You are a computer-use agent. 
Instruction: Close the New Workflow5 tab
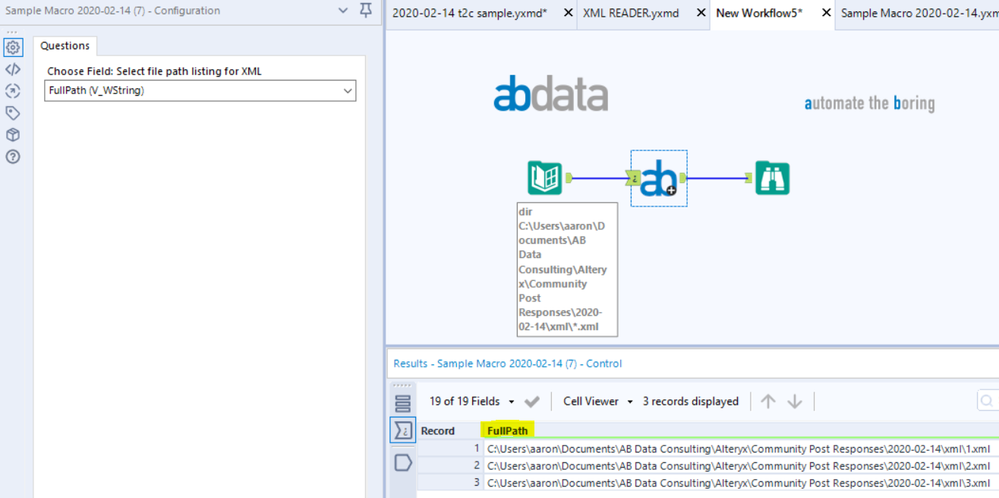click(826, 13)
